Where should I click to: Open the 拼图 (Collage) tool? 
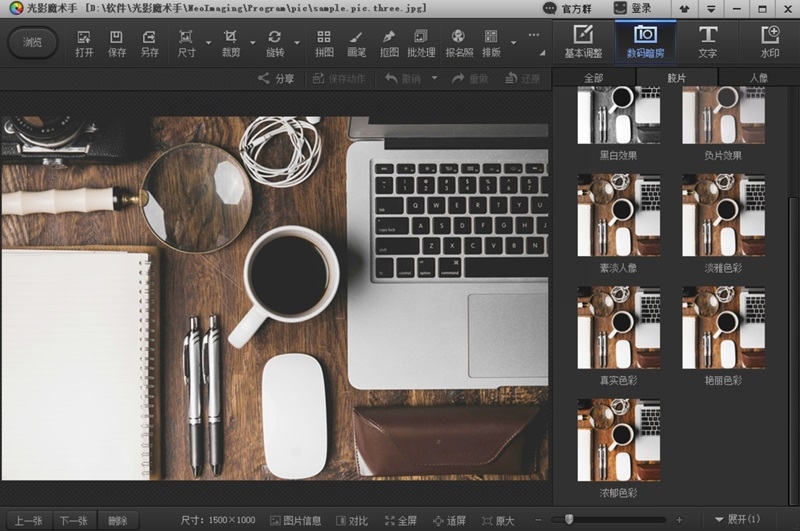coord(324,43)
